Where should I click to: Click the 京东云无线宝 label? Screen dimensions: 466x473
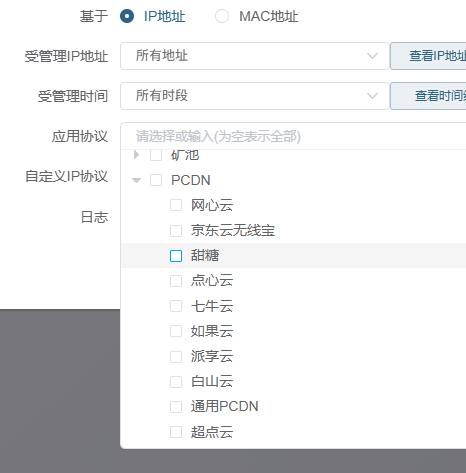coord(233,231)
